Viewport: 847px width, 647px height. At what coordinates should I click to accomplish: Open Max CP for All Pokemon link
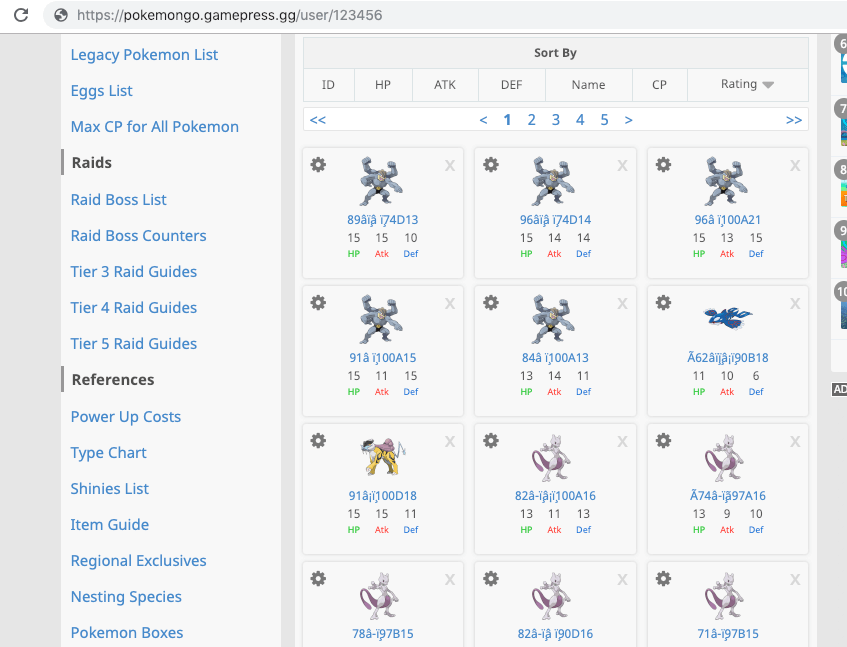[x=154, y=127]
